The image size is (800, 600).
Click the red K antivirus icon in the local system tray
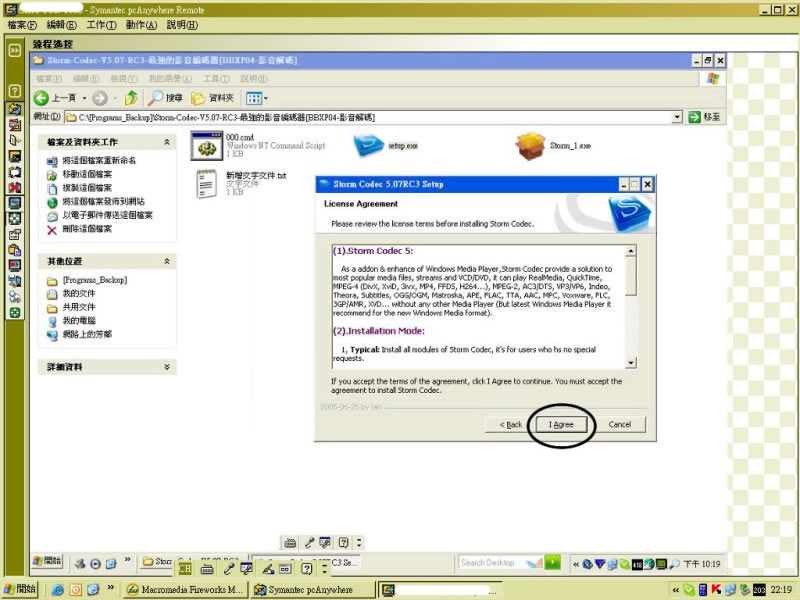pos(716,590)
